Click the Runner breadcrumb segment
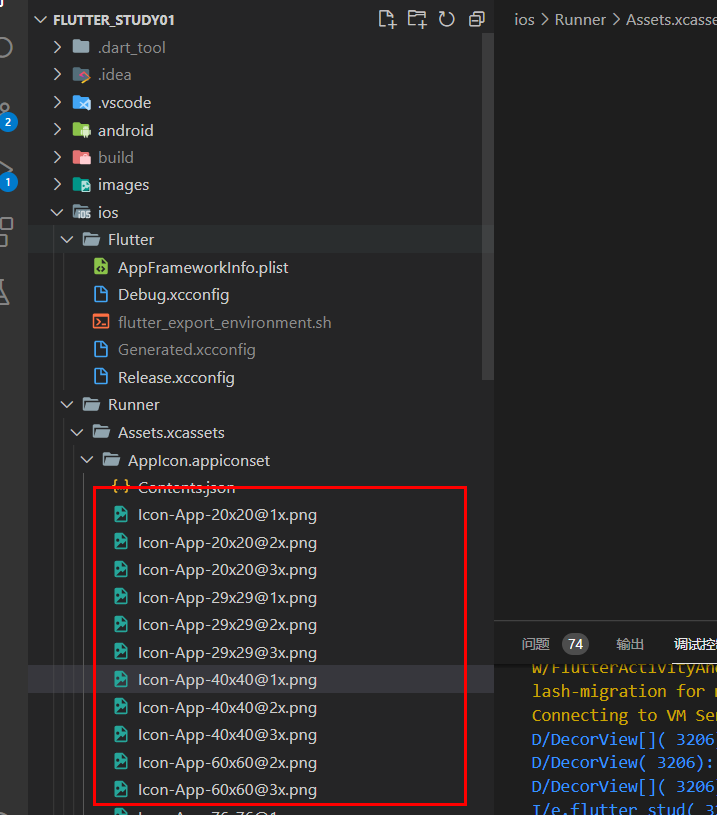 pyautogui.click(x=580, y=20)
